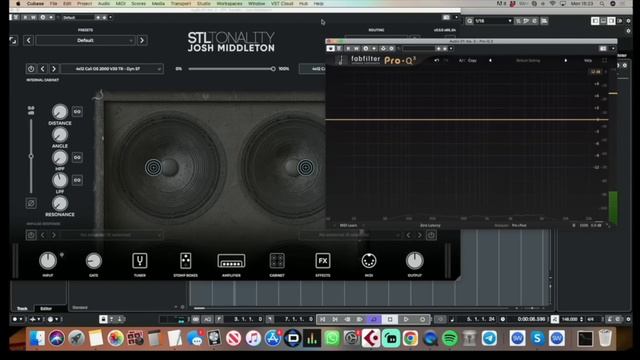Open Cubase Transport menu
This screenshot has width=640, height=360.
pyautogui.click(x=180, y=4)
